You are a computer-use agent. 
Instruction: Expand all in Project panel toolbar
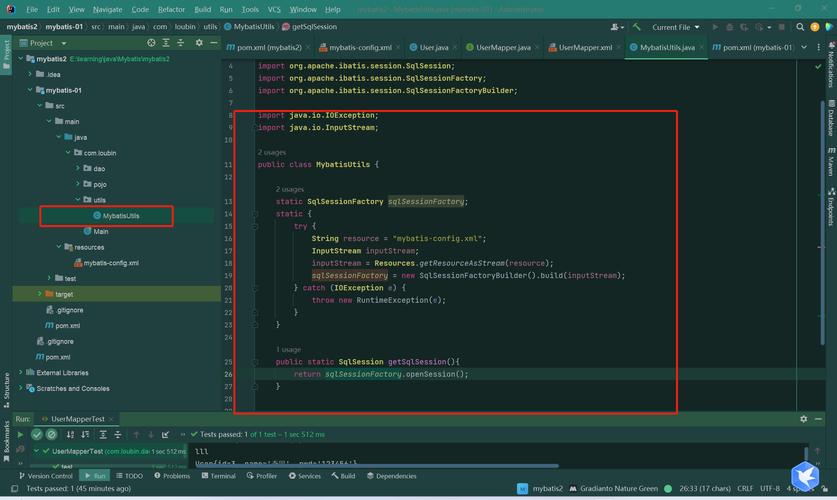click(x=166, y=43)
